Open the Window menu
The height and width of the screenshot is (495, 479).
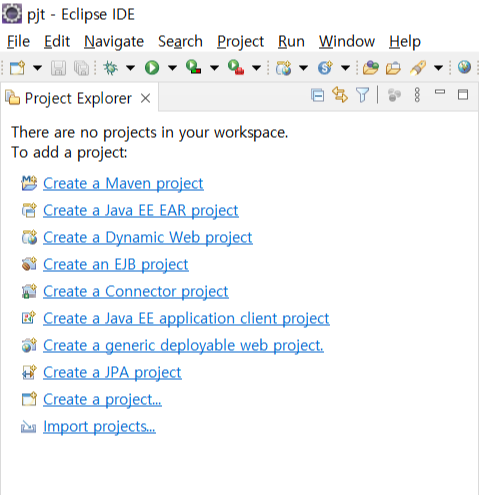pyautogui.click(x=347, y=42)
